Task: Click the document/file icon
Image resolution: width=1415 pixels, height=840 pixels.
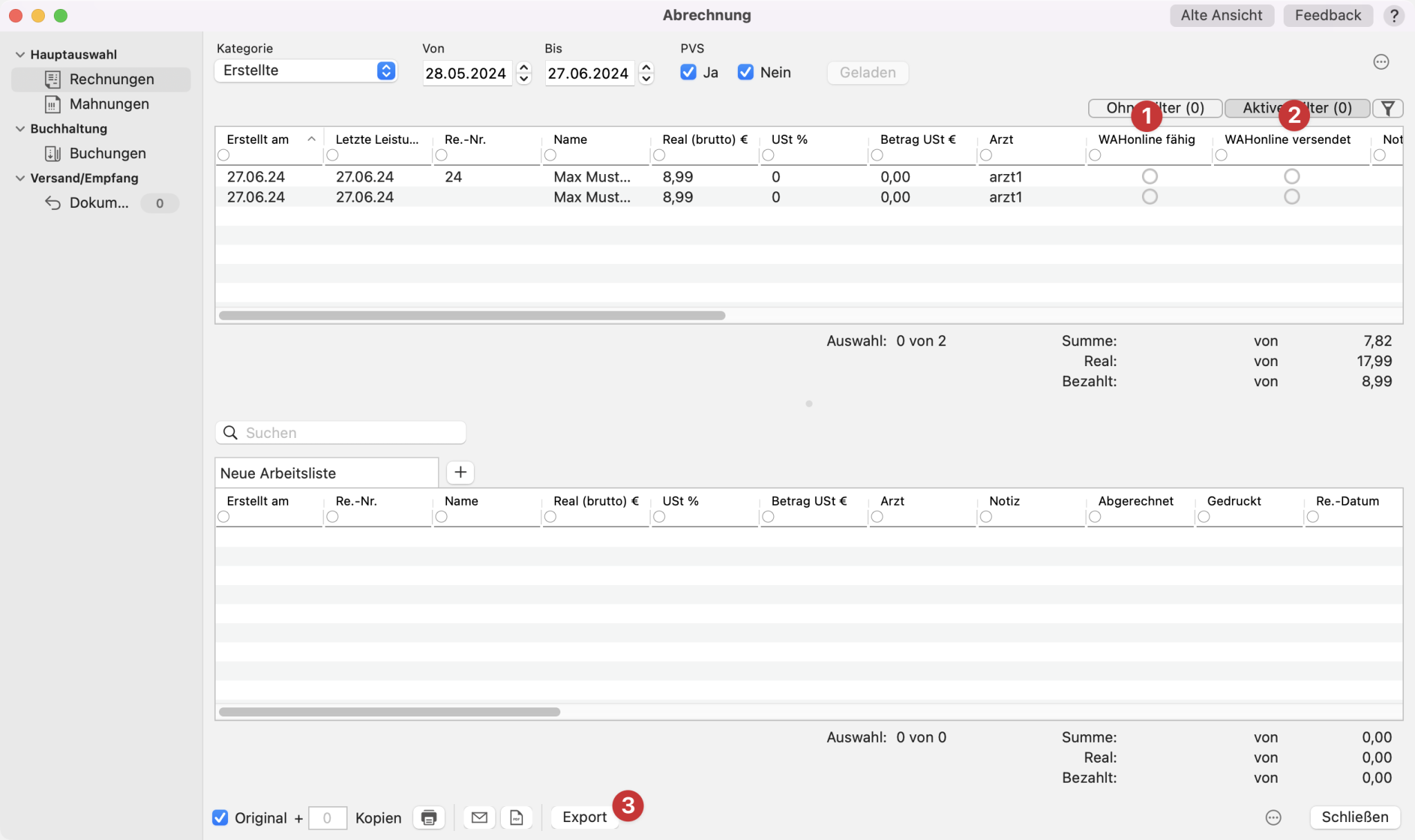Action: tap(517, 816)
